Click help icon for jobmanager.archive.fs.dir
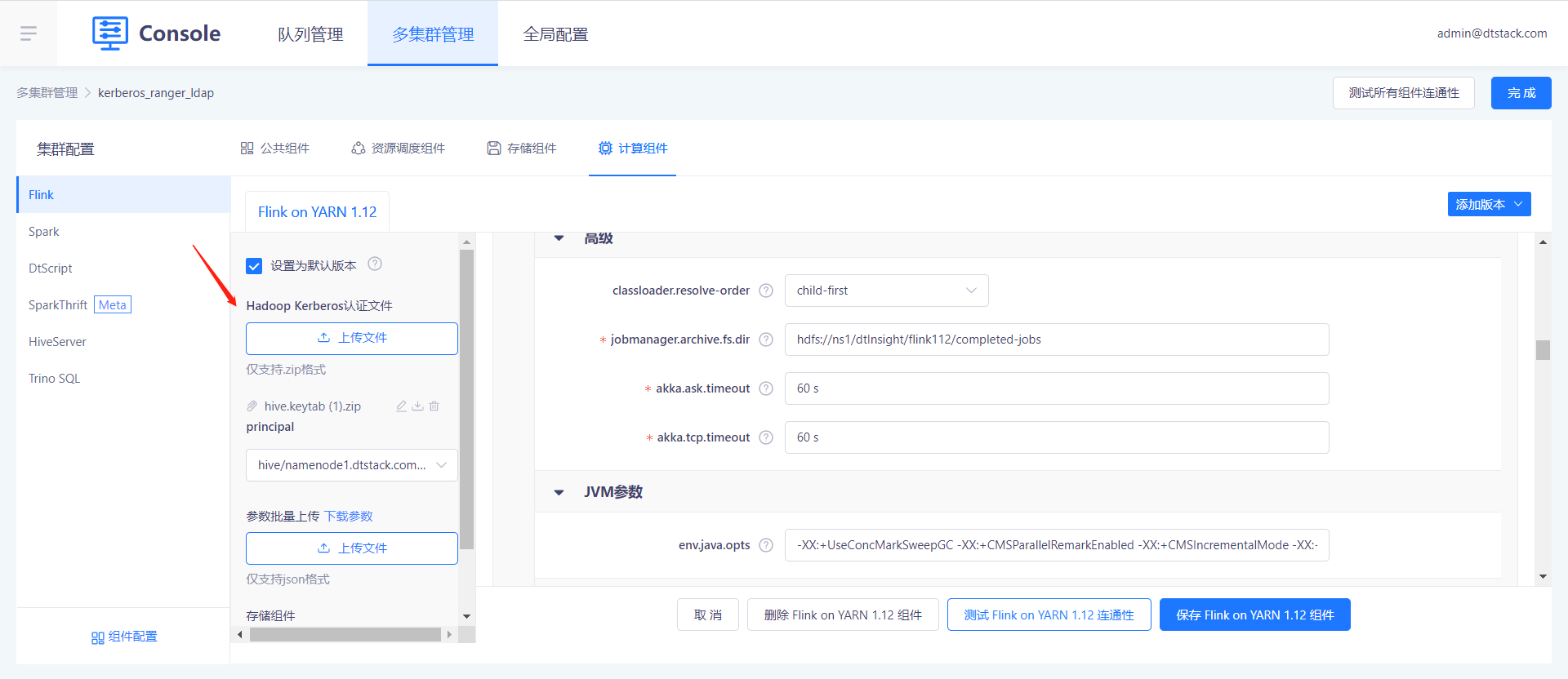 pyautogui.click(x=766, y=339)
